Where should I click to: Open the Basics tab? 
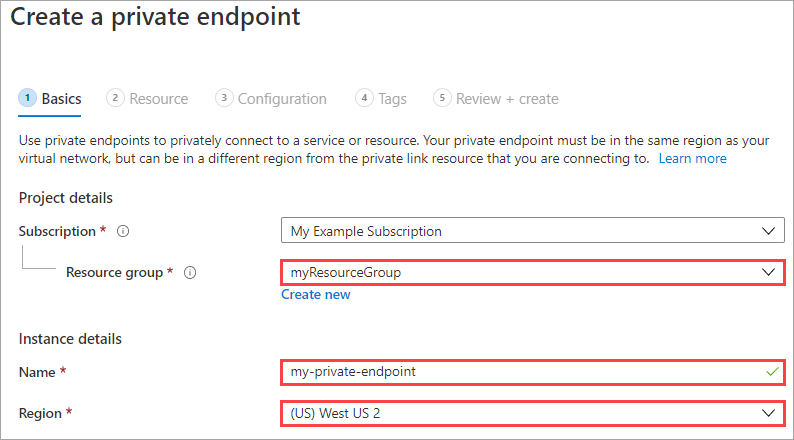[61, 99]
